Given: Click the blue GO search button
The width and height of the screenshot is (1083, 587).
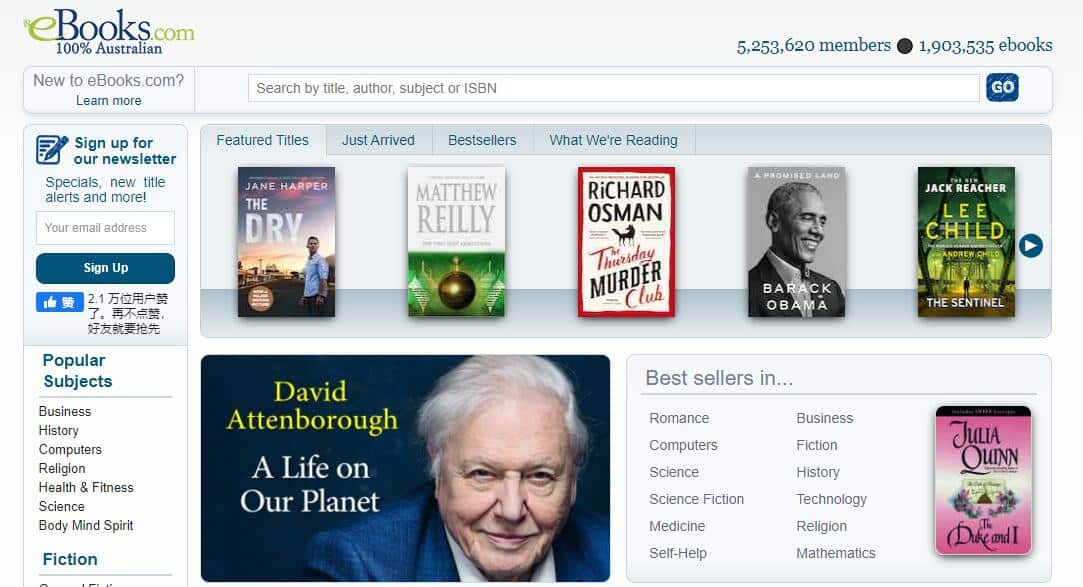Looking at the screenshot, I should click(1002, 88).
